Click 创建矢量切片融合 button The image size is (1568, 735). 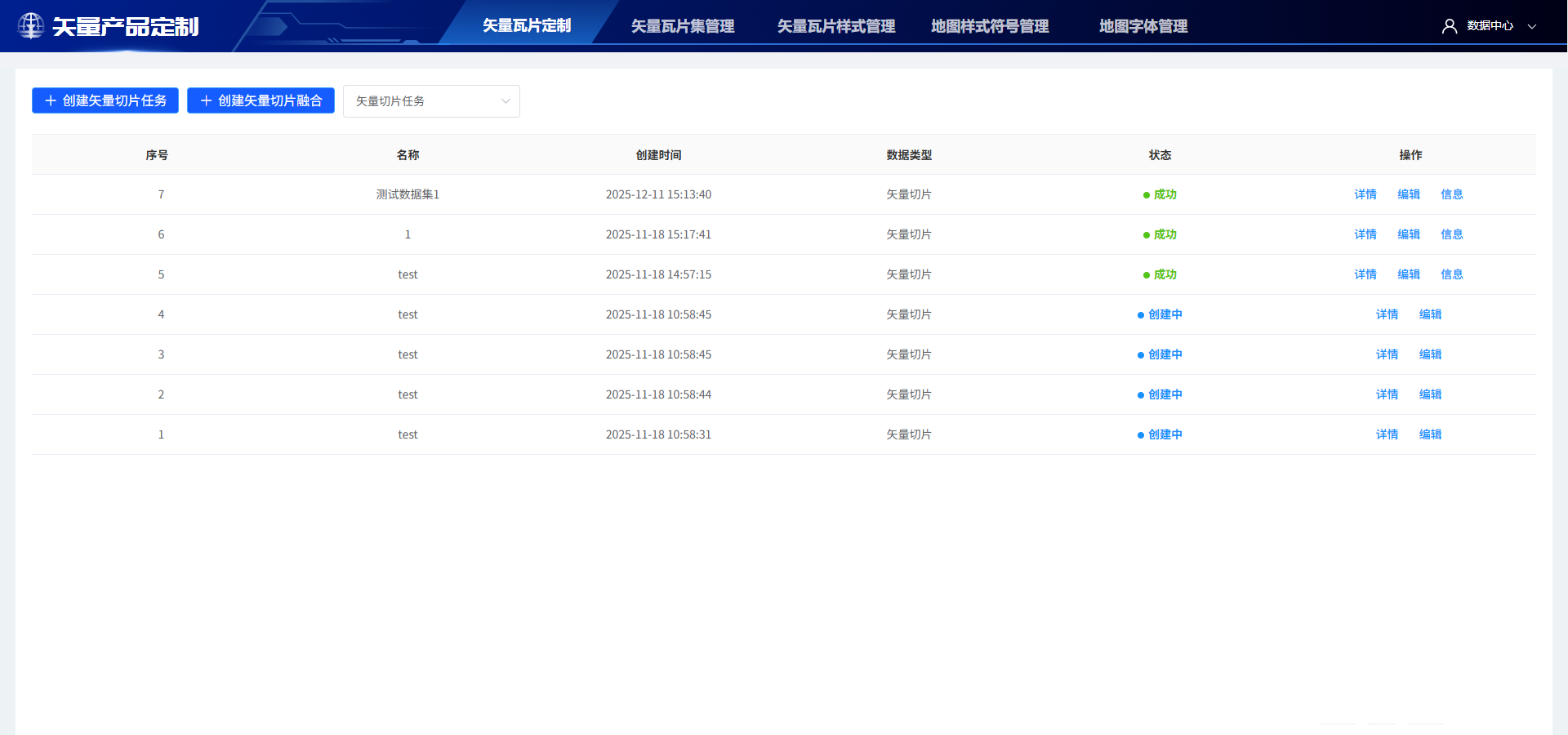[x=261, y=100]
